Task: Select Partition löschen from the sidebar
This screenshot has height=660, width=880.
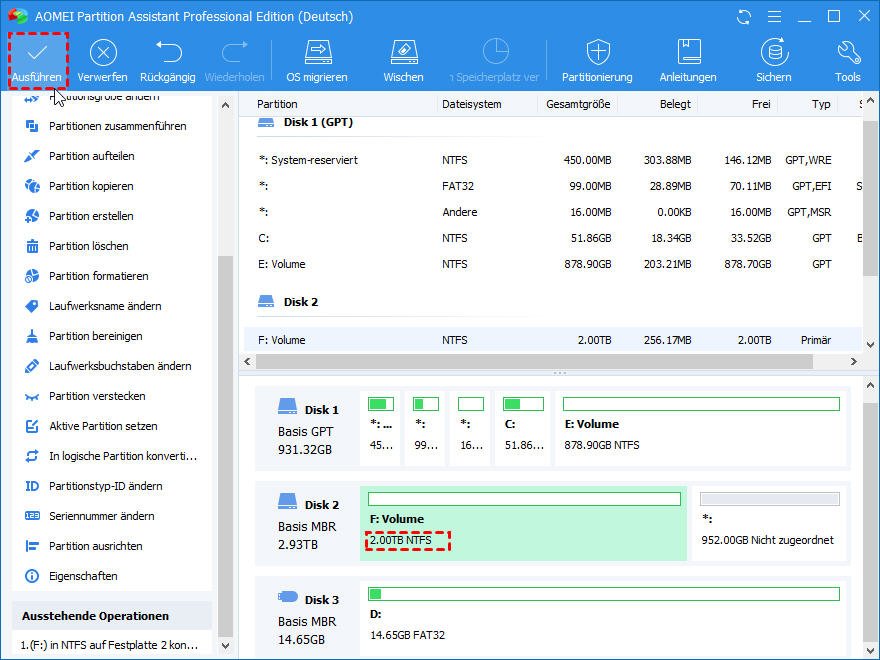Action: pos(88,246)
